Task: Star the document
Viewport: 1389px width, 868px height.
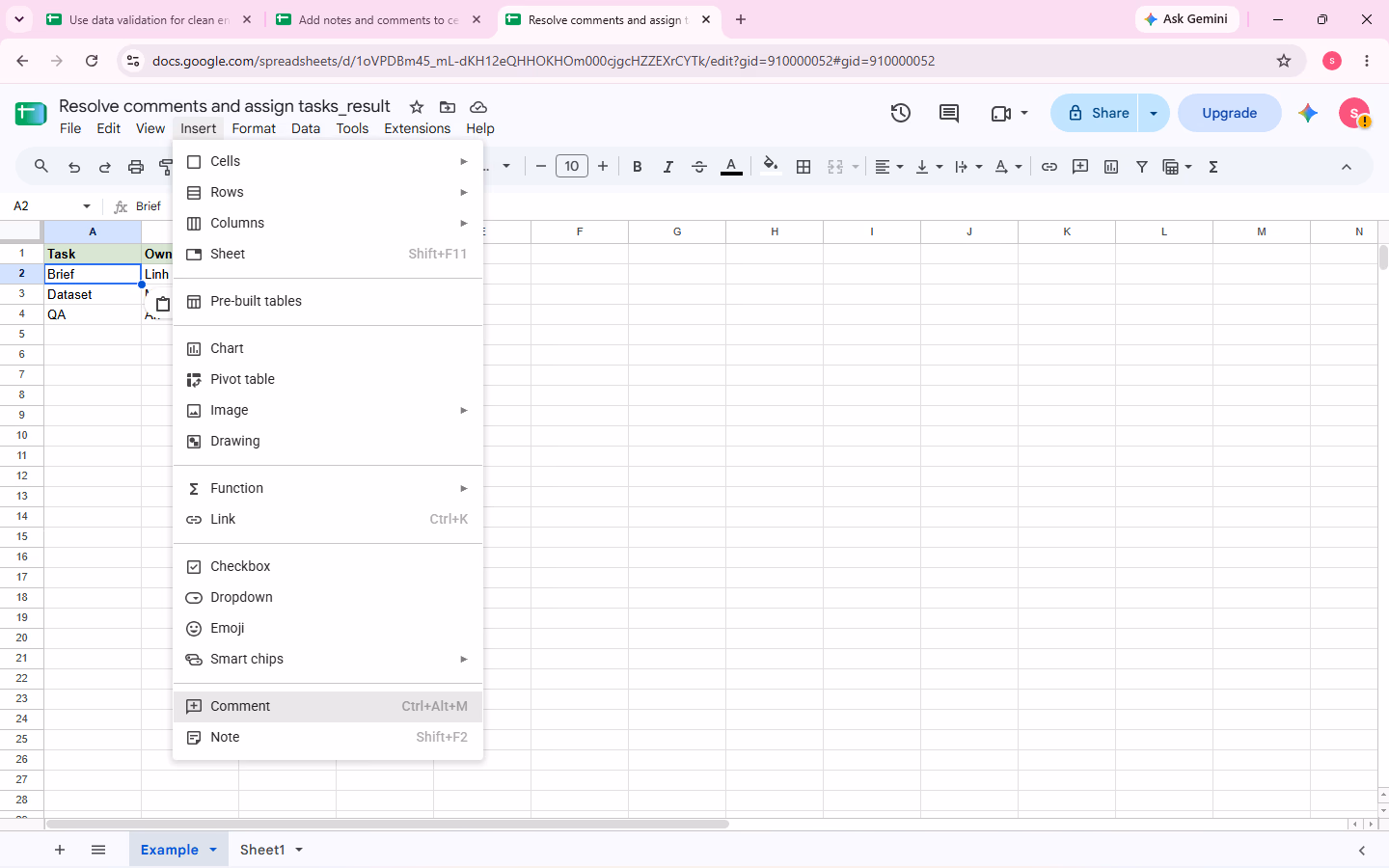Action: (417, 107)
